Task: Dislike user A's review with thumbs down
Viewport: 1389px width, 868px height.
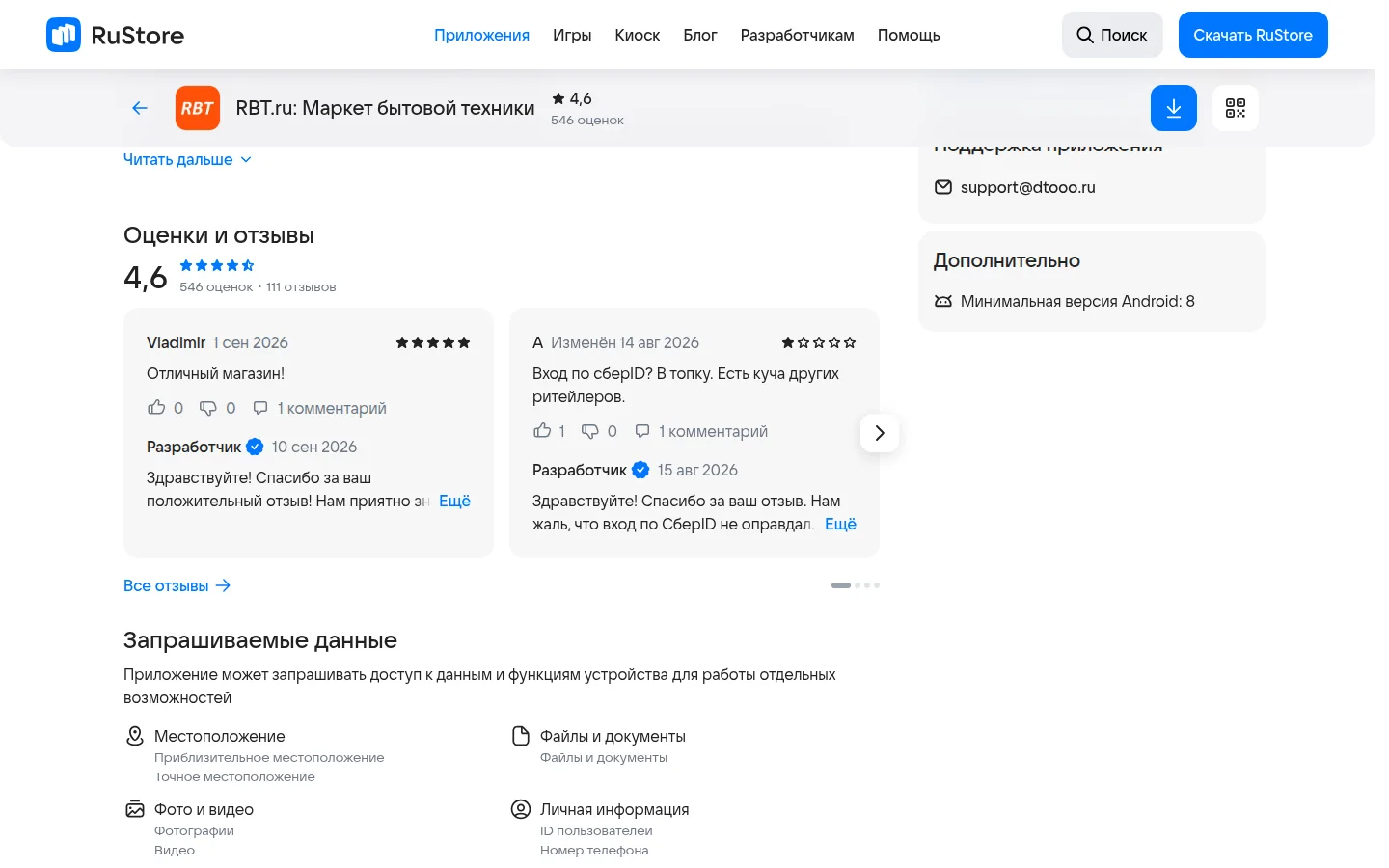Action: (590, 431)
